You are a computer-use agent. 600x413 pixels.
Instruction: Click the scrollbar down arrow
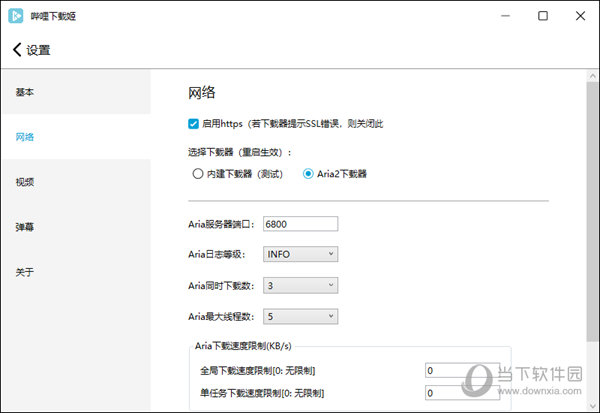click(593, 406)
